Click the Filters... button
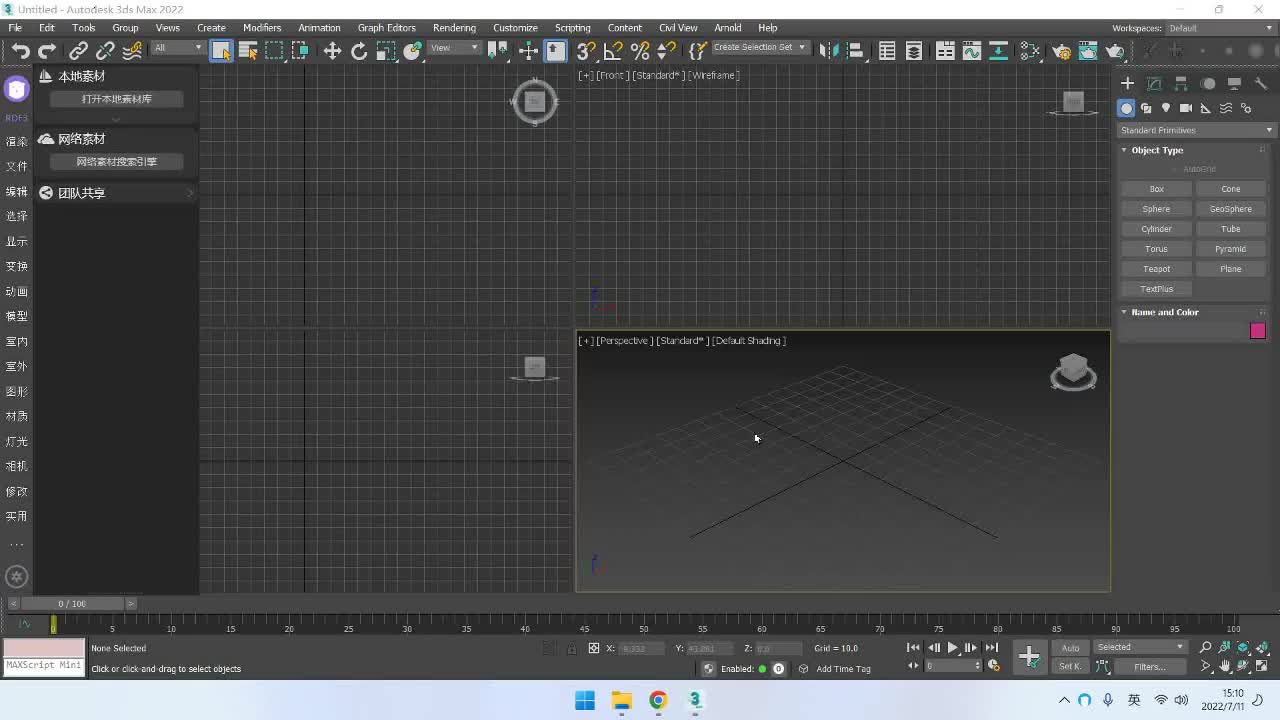 coord(1149,667)
